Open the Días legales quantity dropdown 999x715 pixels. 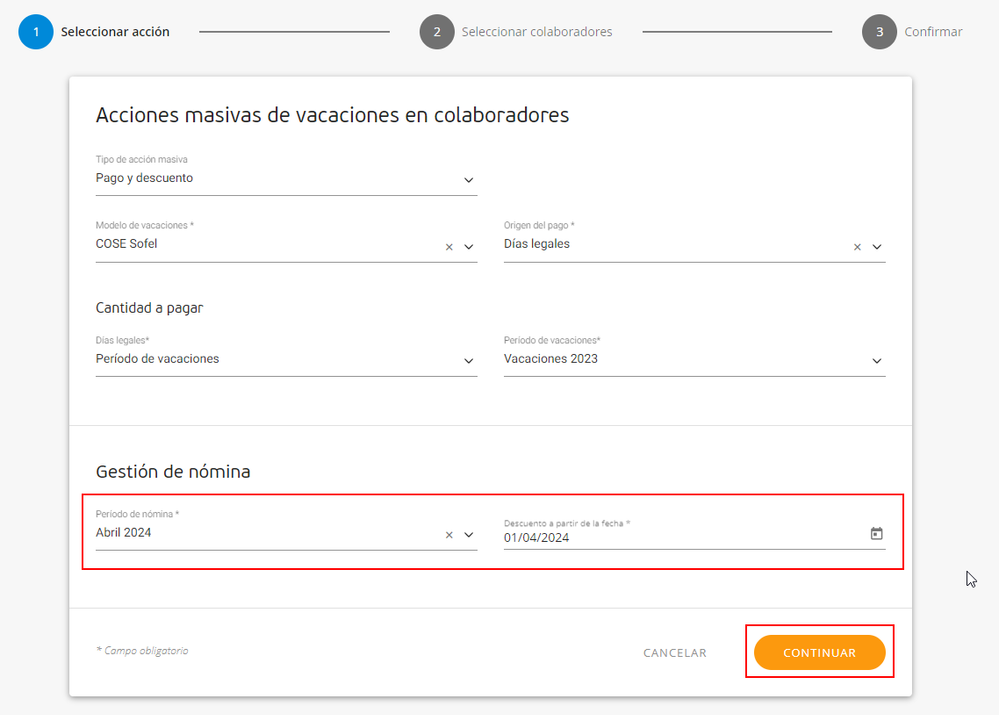click(286, 359)
